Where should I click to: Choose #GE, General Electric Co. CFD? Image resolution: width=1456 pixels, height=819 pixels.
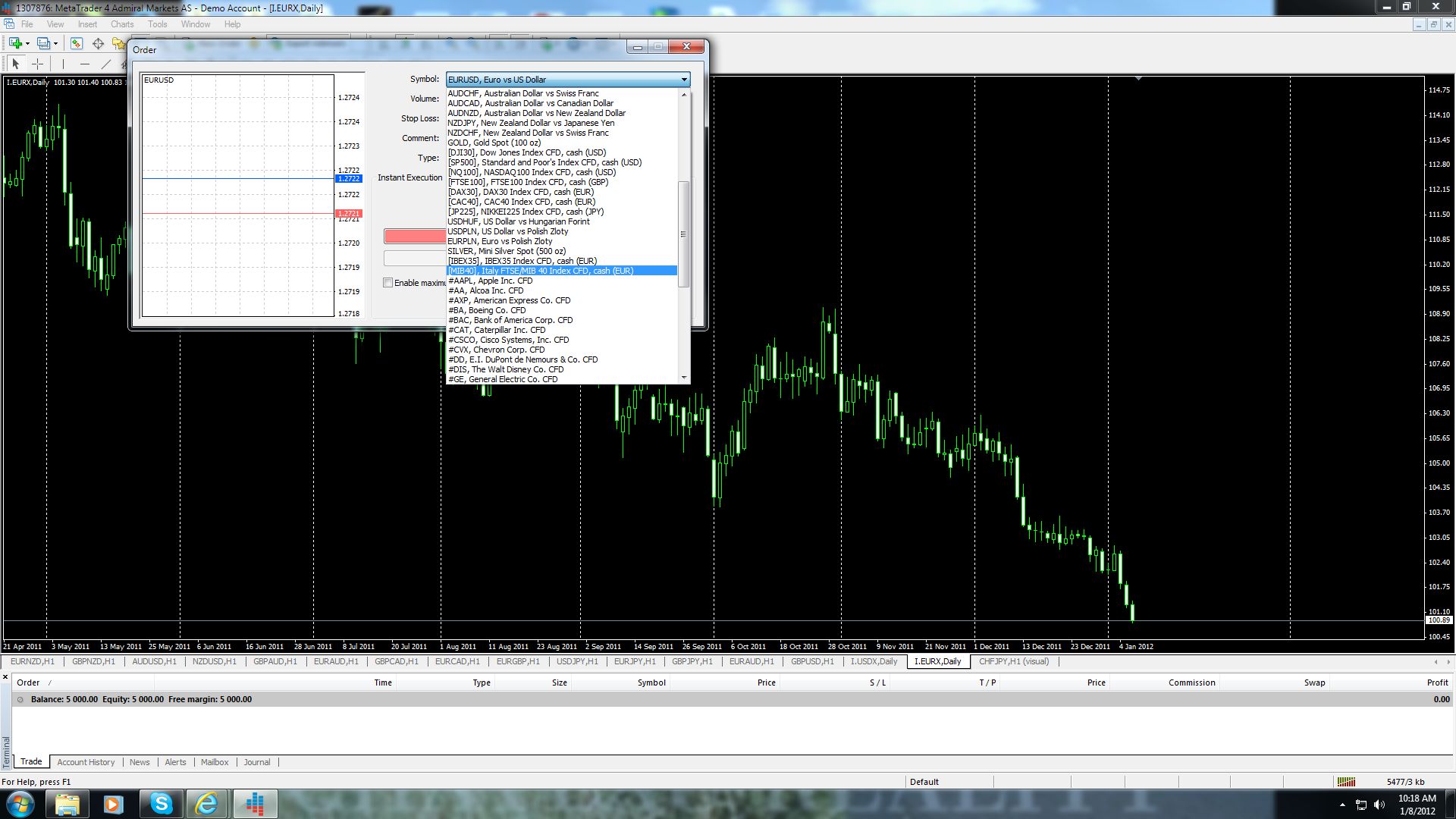[561, 379]
